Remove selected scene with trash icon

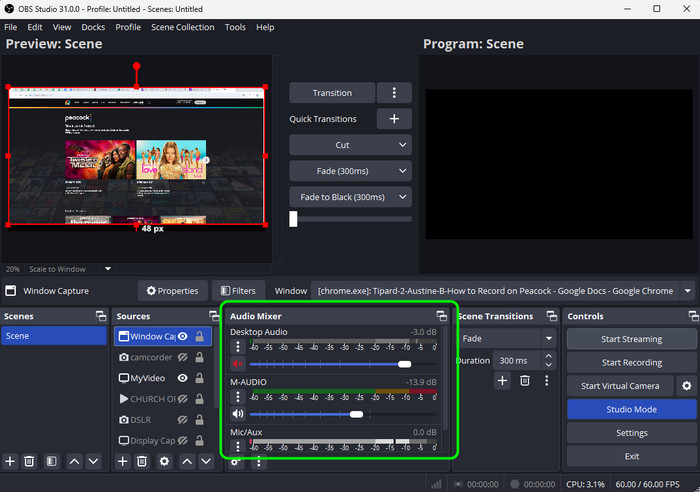pyautogui.click(x=29, y=461)
